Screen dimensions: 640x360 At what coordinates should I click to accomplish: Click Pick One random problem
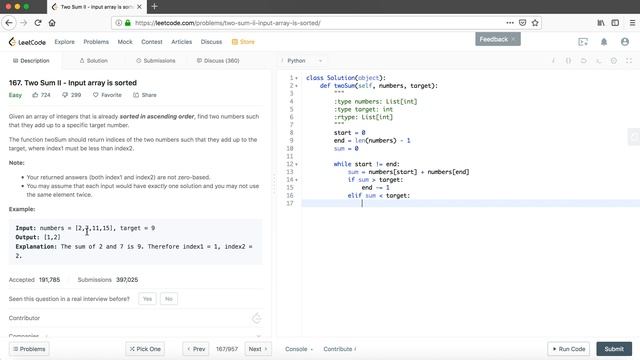click(x=145, y=349)
